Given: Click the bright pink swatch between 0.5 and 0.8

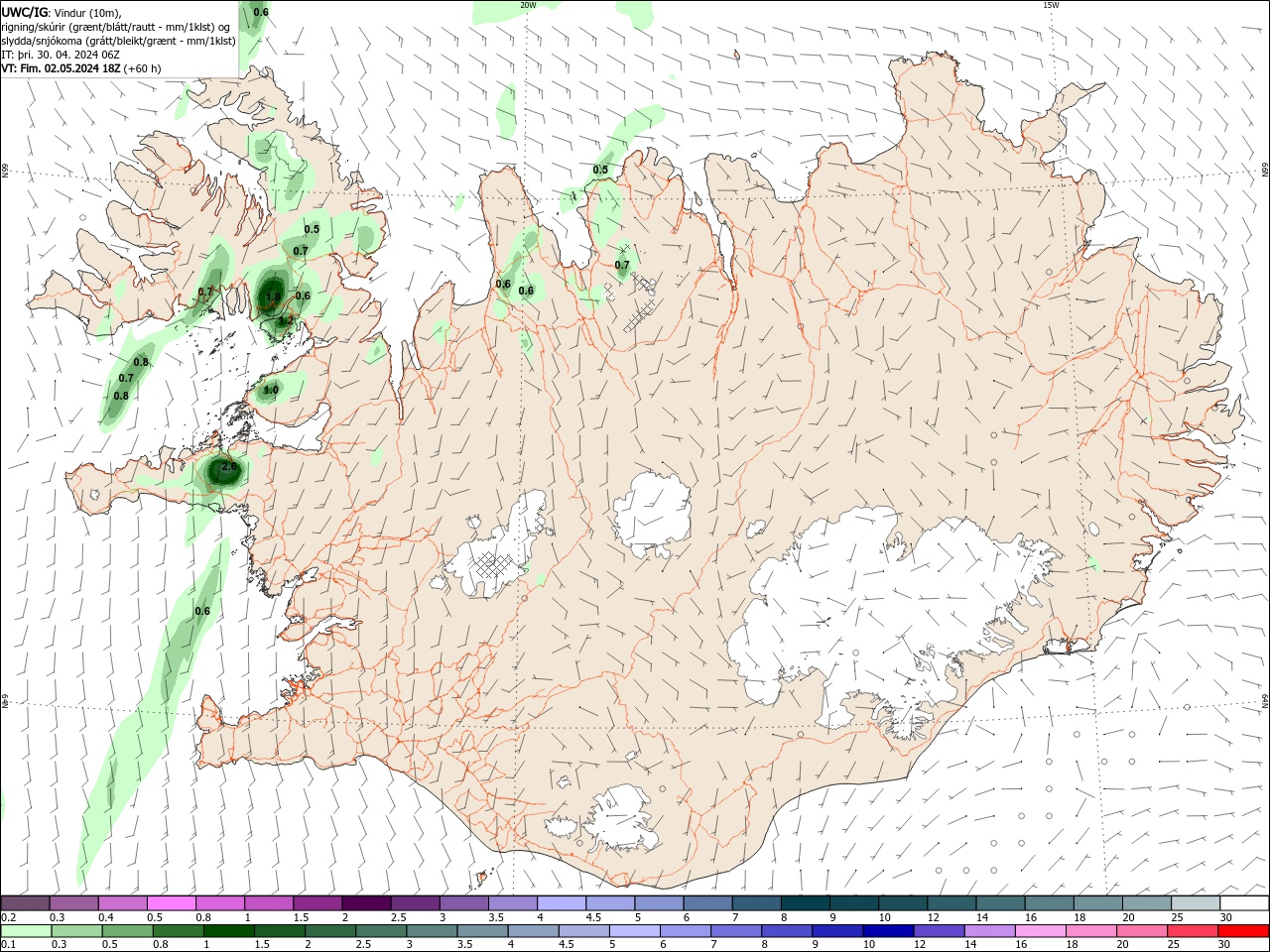Looking at the screenshot, I should coord(172,903).
